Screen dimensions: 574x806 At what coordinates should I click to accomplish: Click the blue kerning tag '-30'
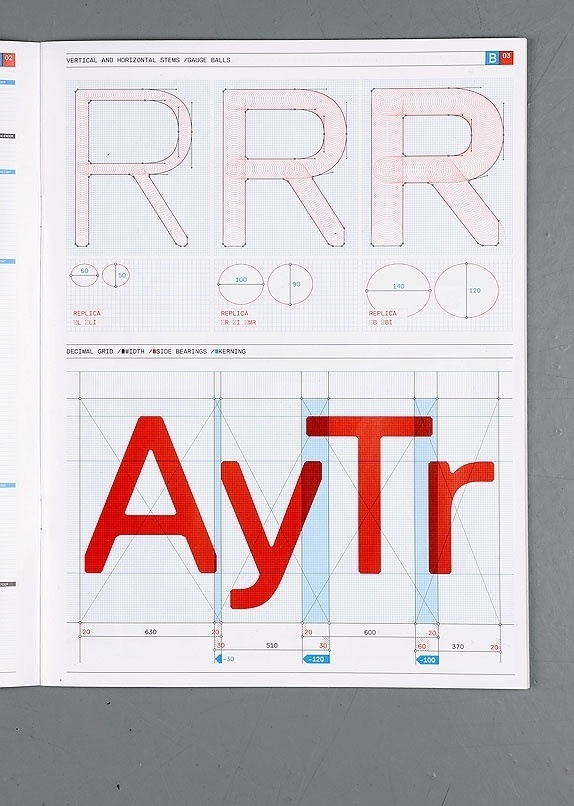(x=225, y=659)
